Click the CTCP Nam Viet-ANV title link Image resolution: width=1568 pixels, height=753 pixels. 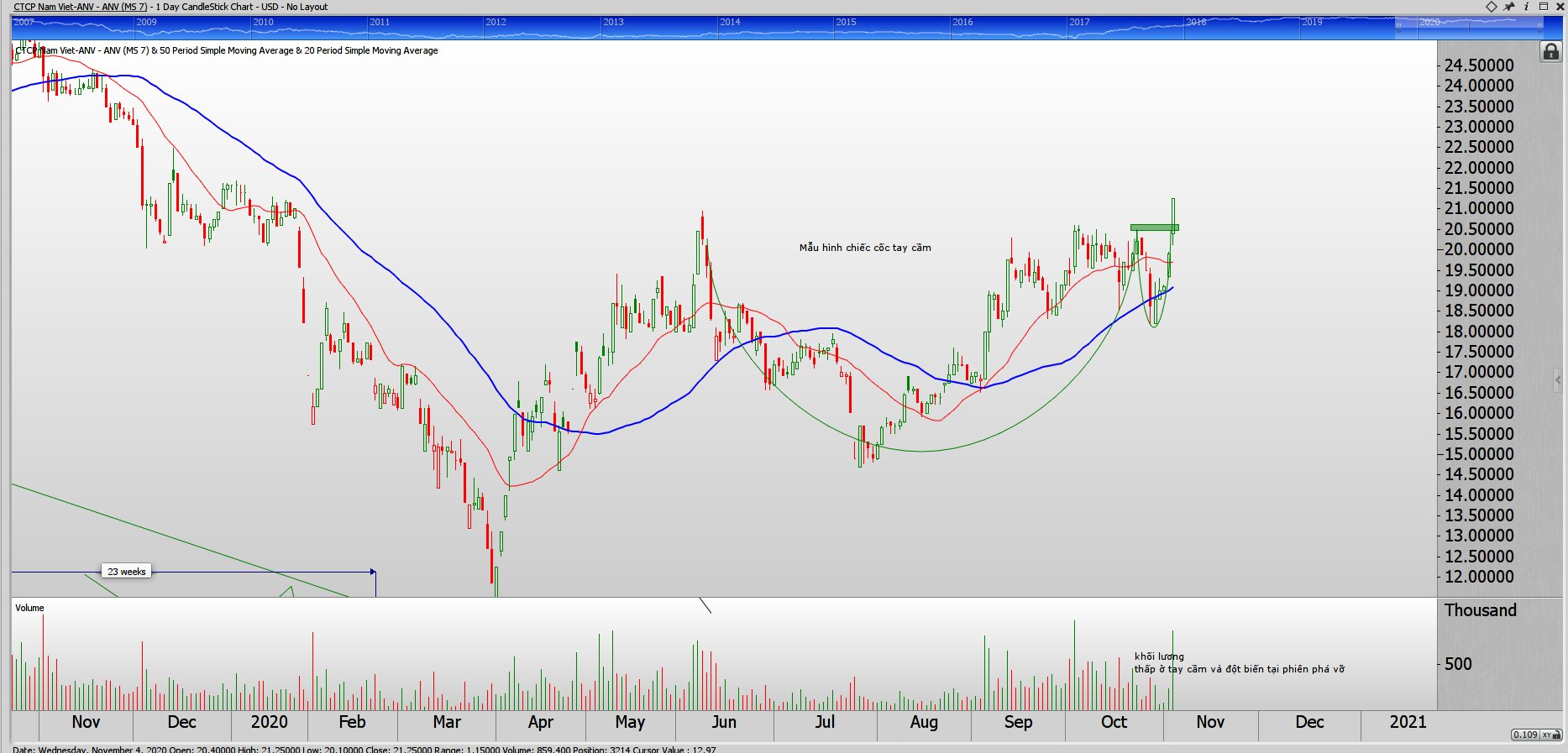[x=80, y=7]
